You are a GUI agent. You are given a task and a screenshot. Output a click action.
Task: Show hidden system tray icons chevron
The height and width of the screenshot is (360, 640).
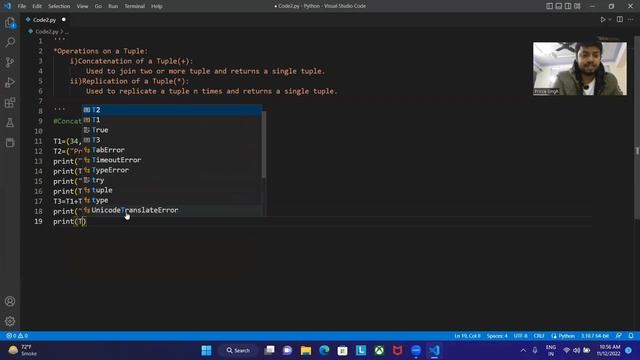click(x=523, y=350)
